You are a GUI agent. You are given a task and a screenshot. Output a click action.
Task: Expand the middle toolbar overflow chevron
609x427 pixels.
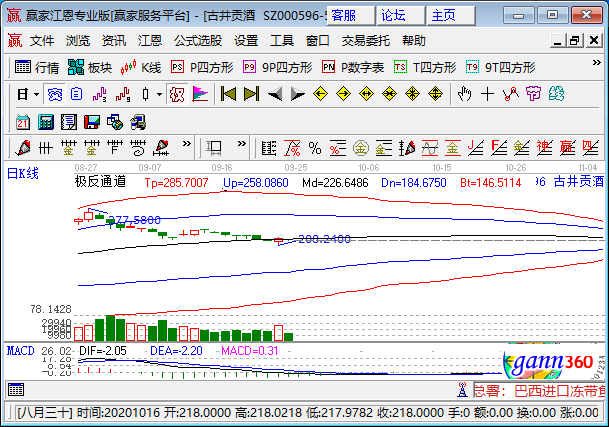pos(242,144)
